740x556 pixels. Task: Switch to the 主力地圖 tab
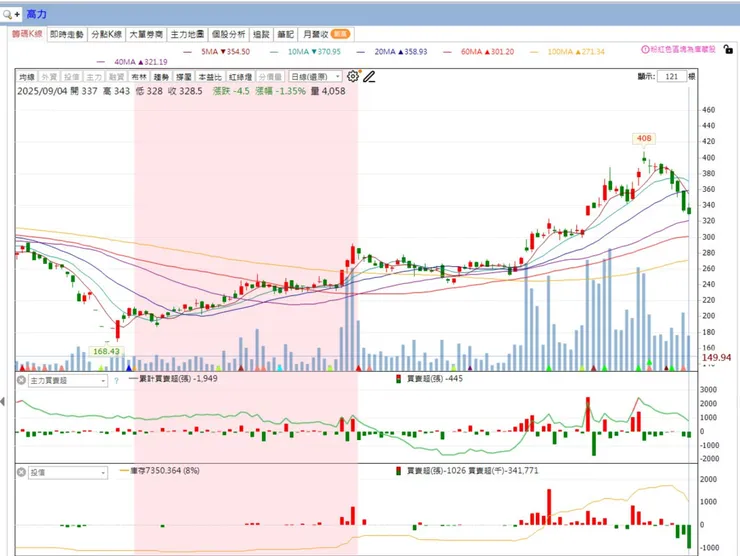187,34
